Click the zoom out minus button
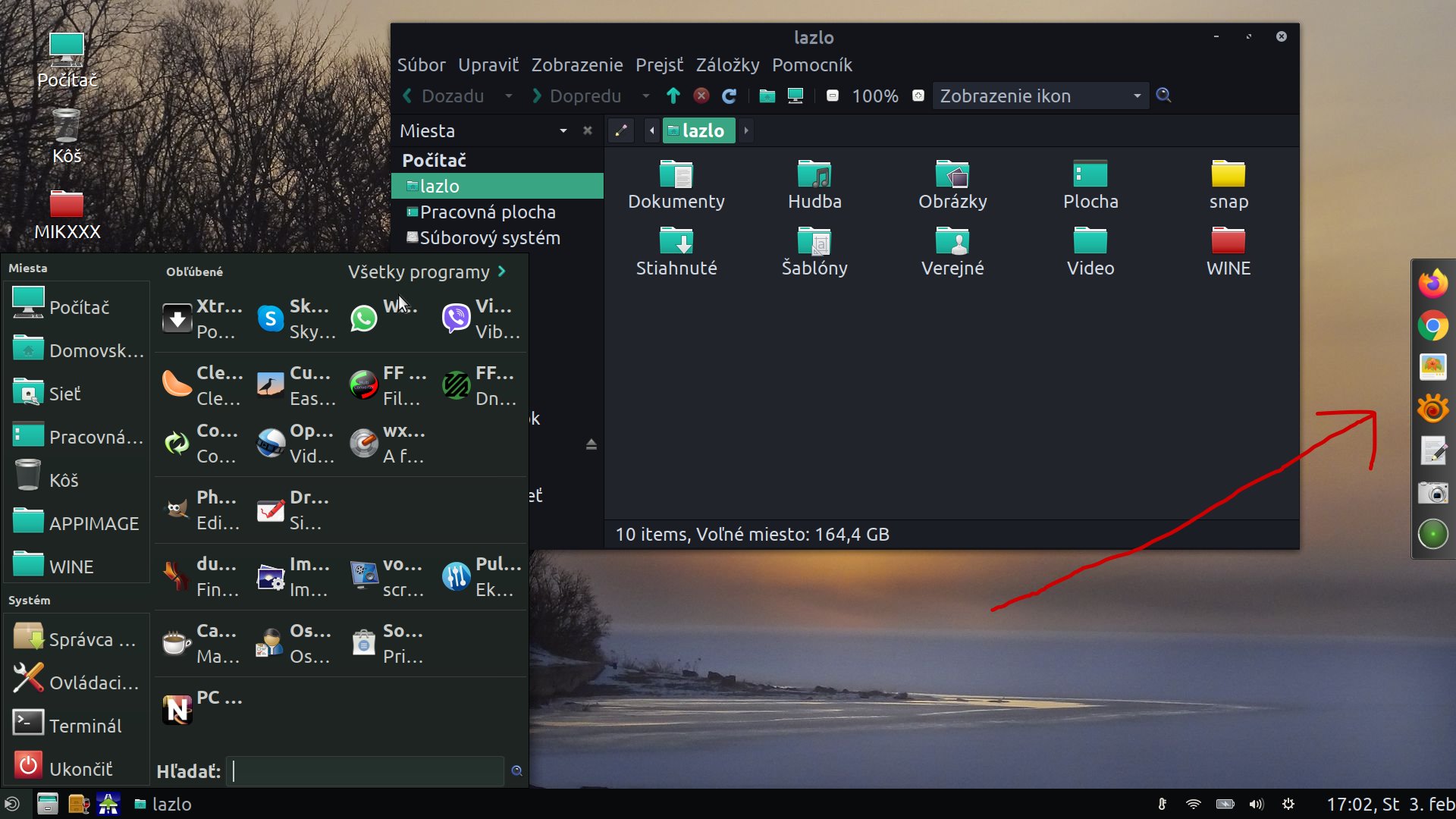 tap(833, 96)
